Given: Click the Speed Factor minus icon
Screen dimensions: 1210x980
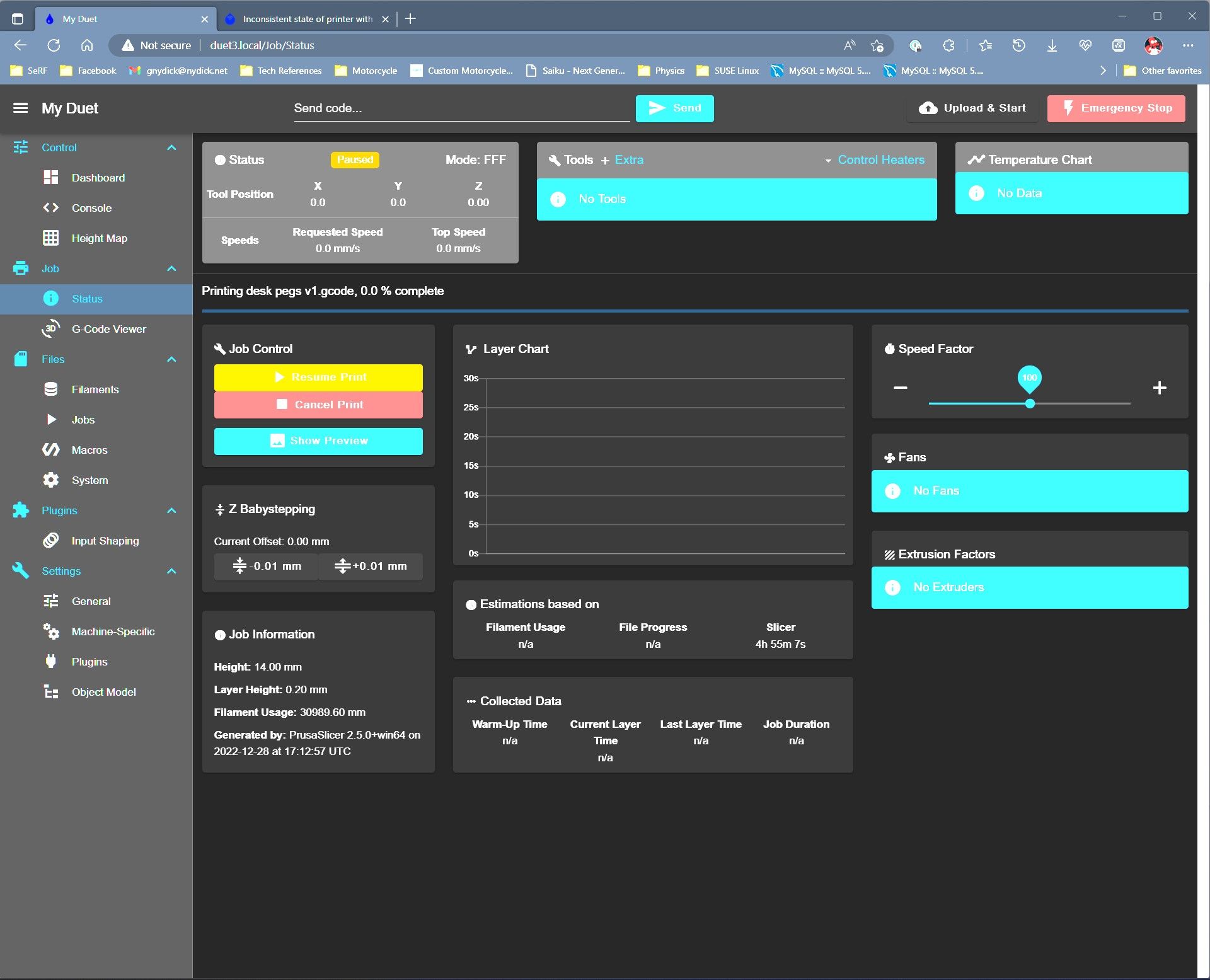Looking at the screenshot, I should point(901,388).
